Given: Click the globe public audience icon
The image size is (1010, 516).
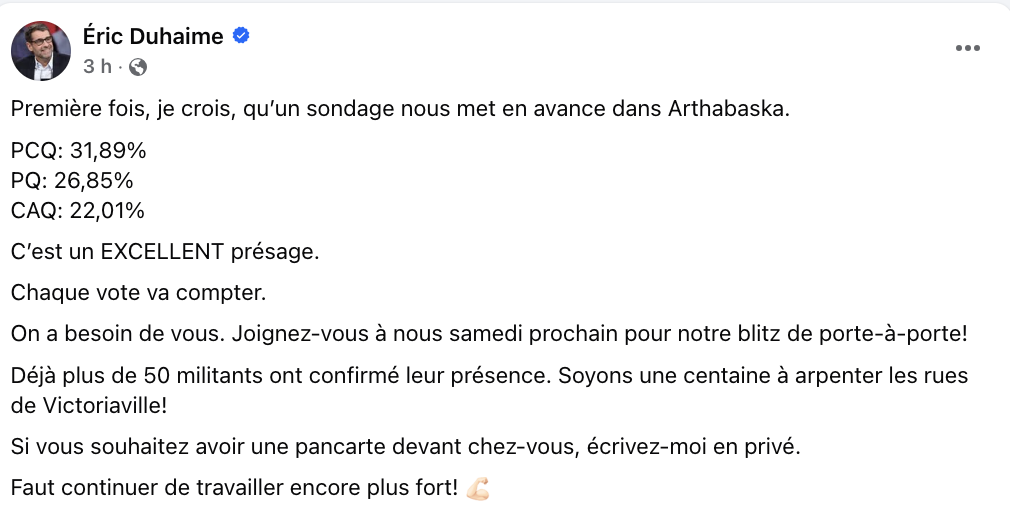Looking at the screenshot, I should pyautogui.click(x=138, y=67).
